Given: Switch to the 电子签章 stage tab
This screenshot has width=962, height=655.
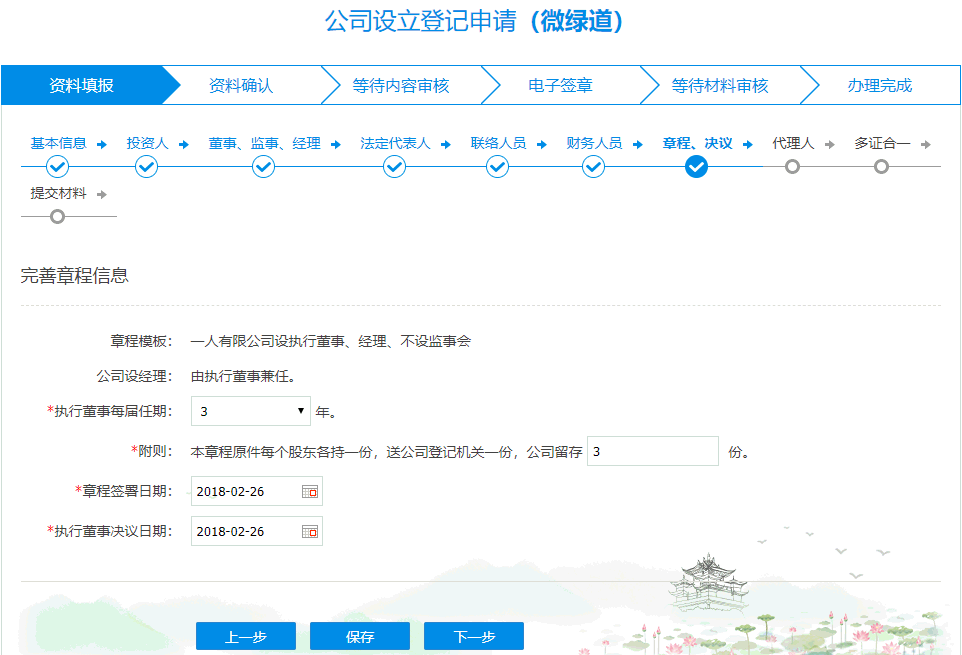Looking at the screenshot, I should 564,85.
